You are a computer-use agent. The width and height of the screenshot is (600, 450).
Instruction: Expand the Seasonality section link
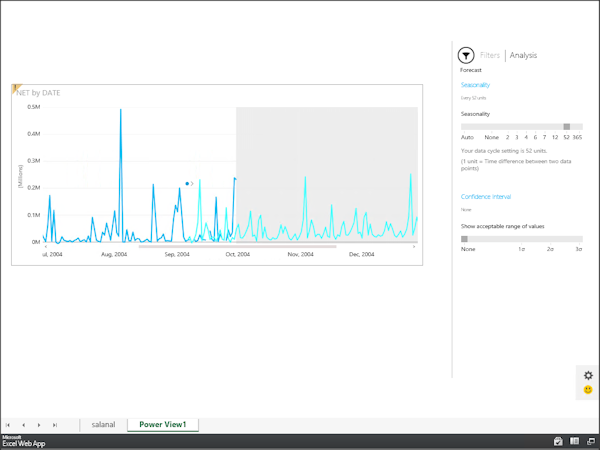pos(475,85)
